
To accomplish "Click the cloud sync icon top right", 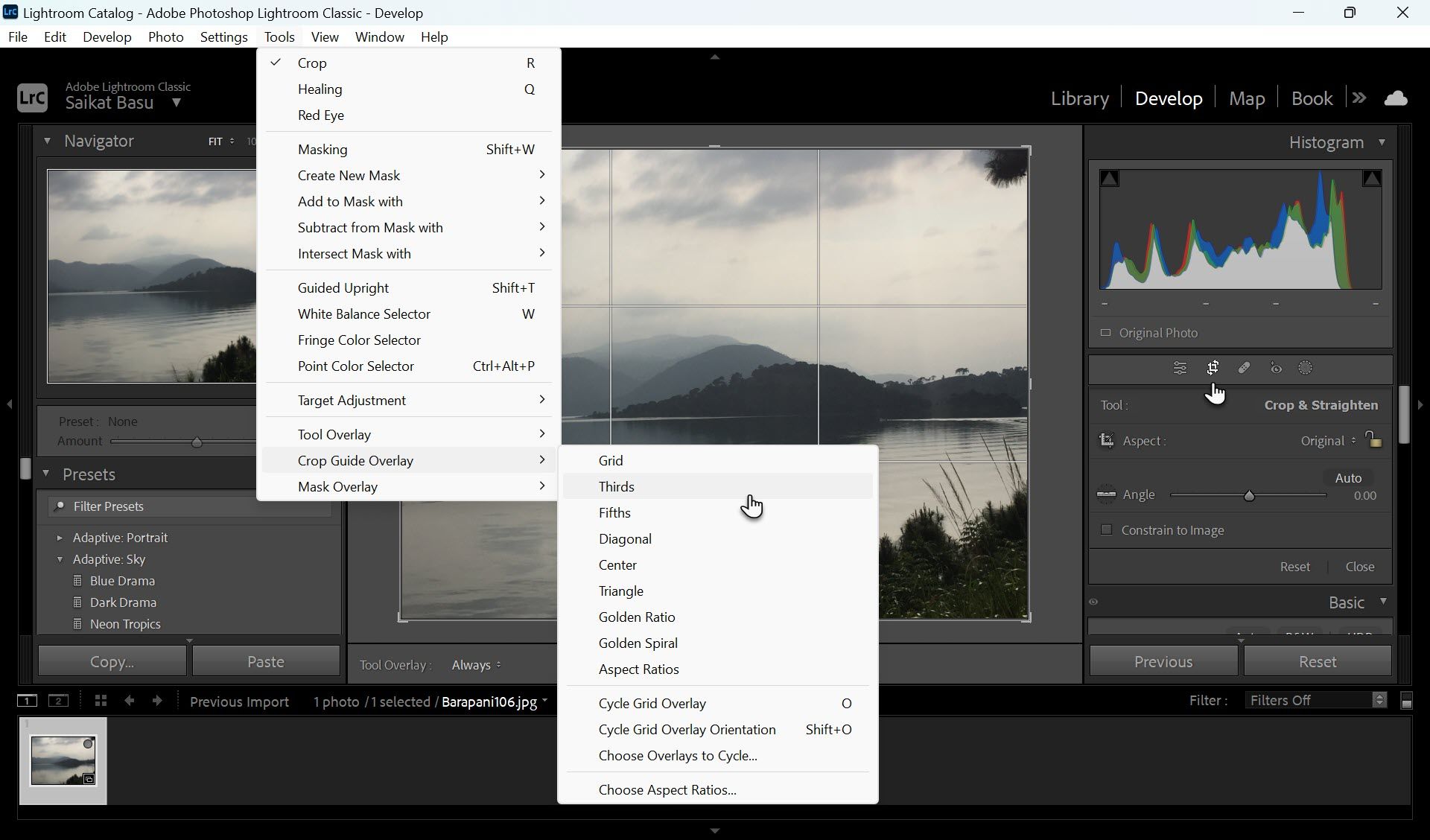I will click(x=1397, y=98).
